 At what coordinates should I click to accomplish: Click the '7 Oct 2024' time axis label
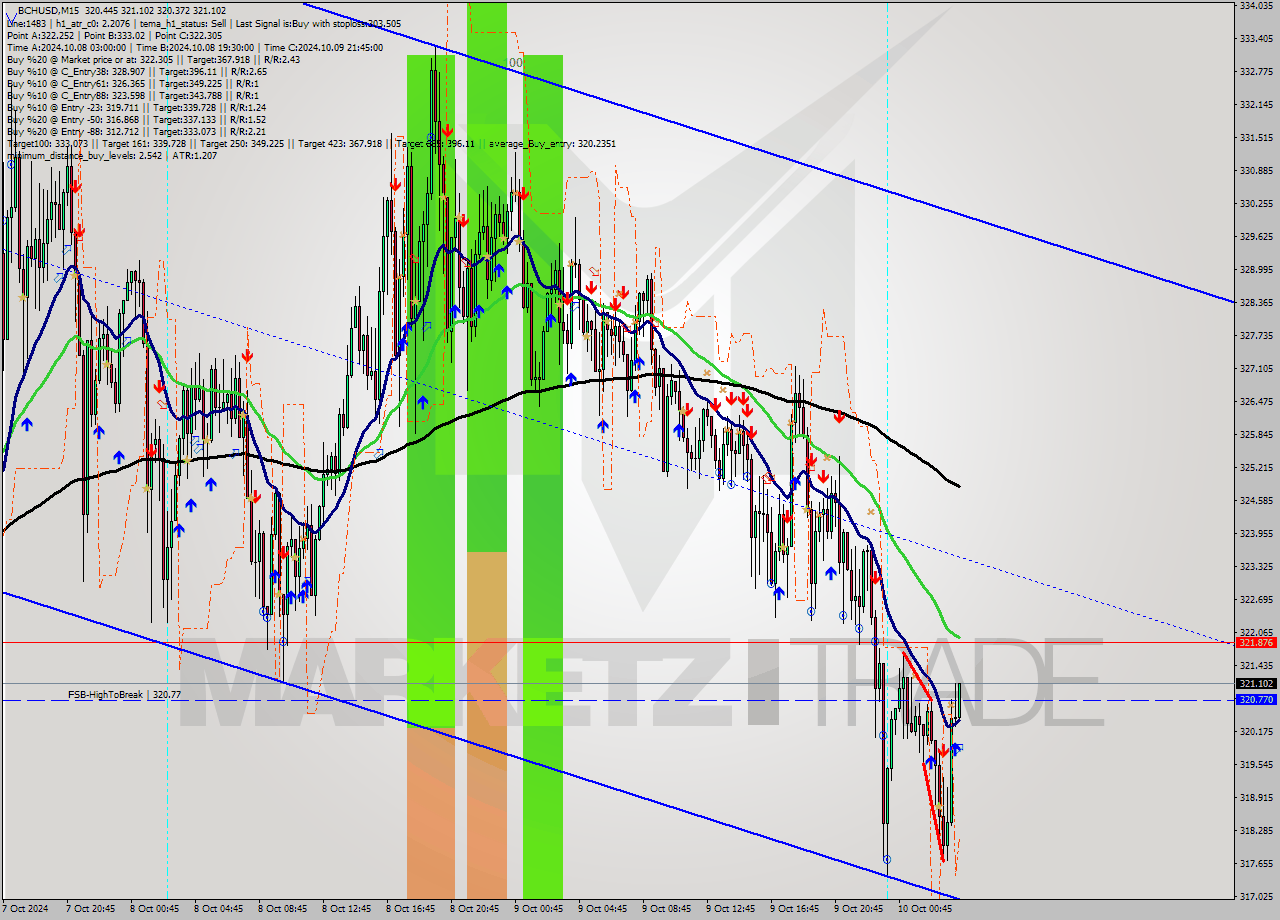coord(27,910)
